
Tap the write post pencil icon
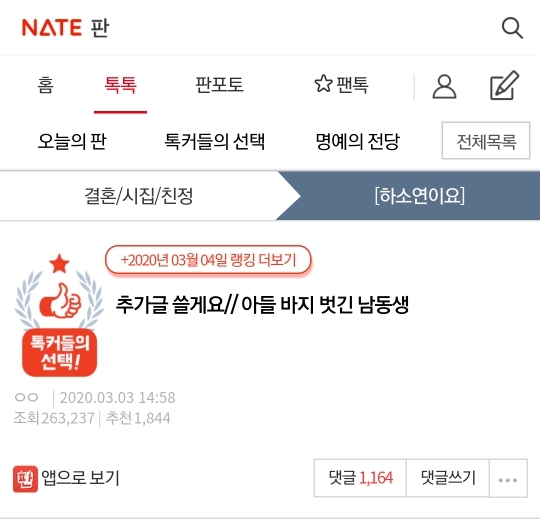pyautogui.click(x=505, y=85)
